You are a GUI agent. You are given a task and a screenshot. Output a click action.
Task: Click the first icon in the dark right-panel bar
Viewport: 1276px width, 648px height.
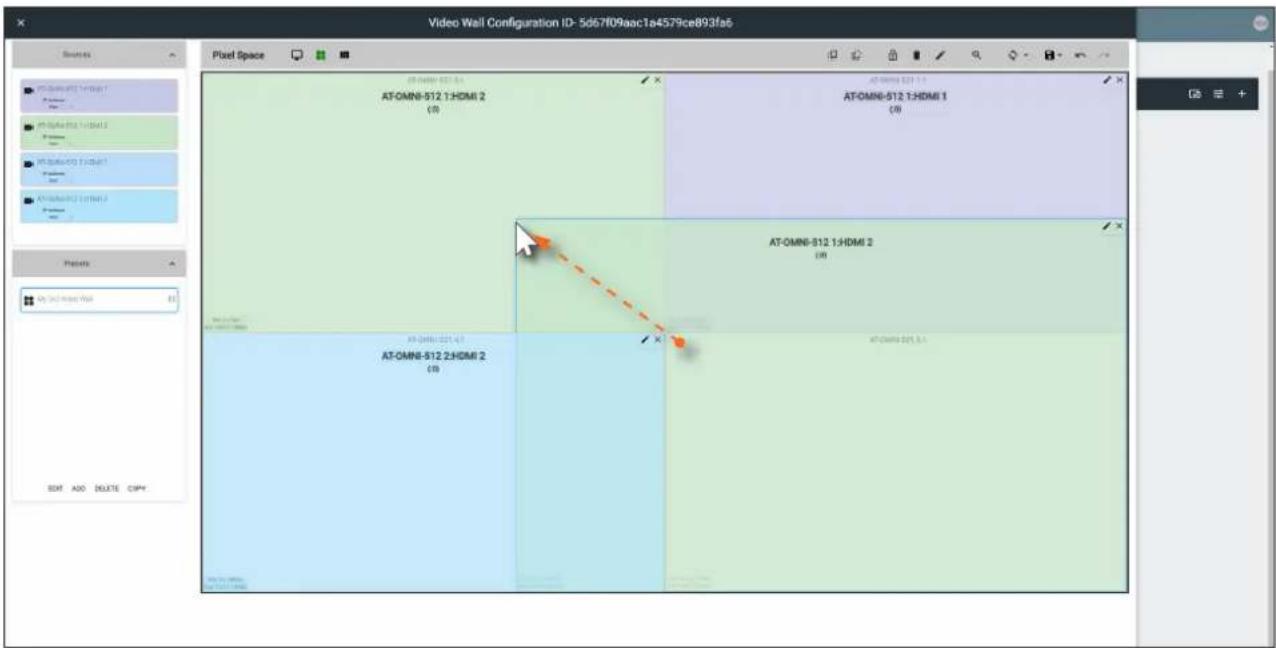[x=1194, y=96]
